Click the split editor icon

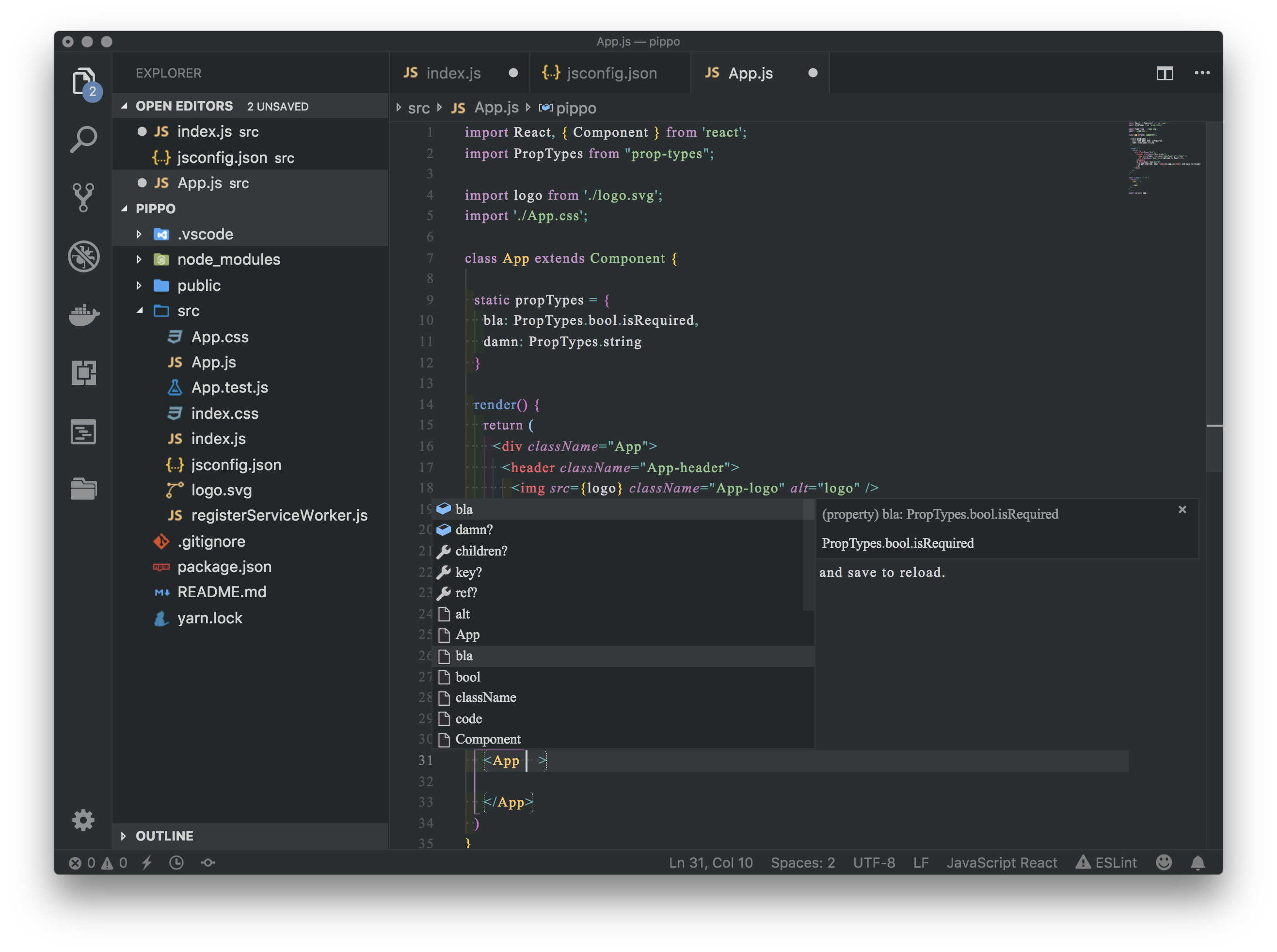coord(1165,73)
